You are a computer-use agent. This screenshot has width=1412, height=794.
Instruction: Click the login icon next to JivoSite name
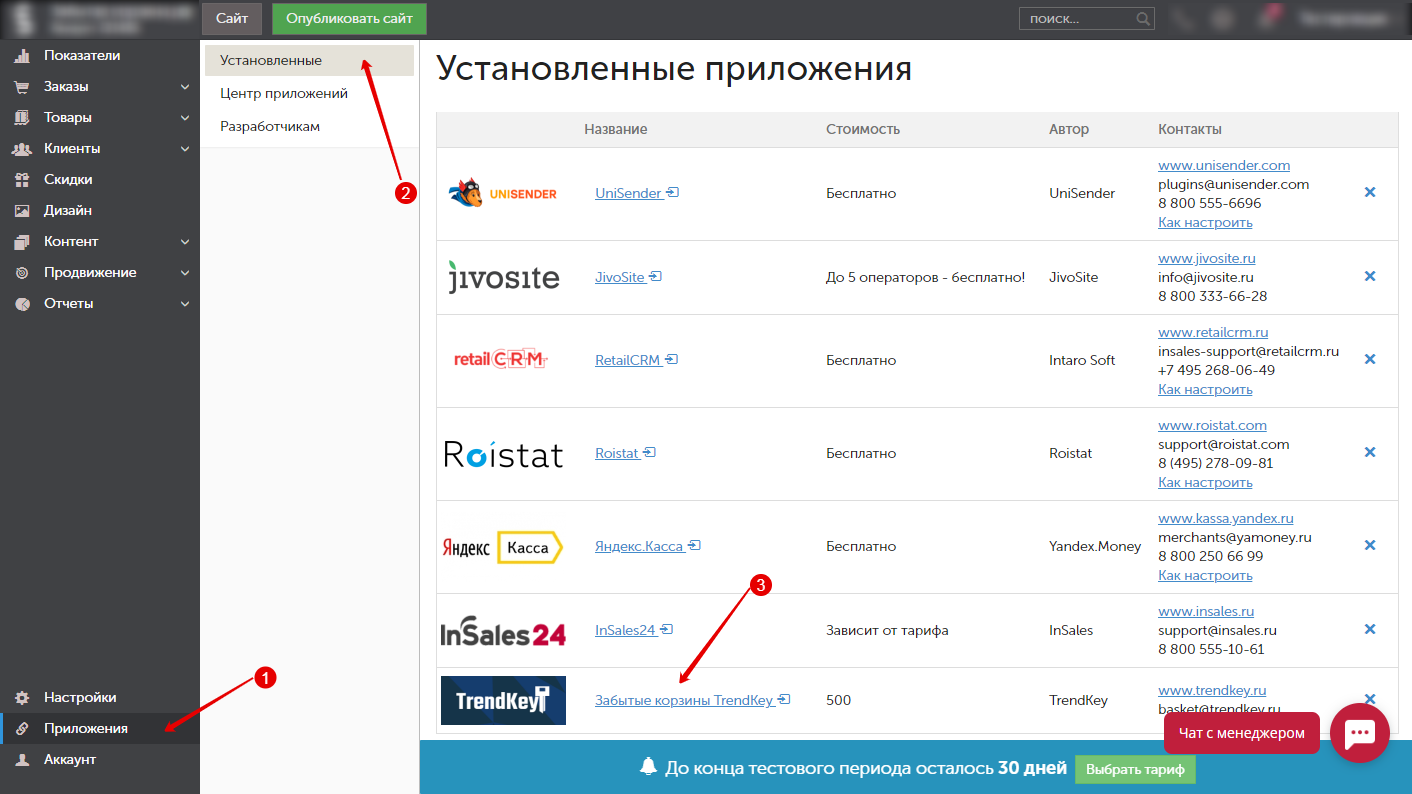tap(656, 276)
